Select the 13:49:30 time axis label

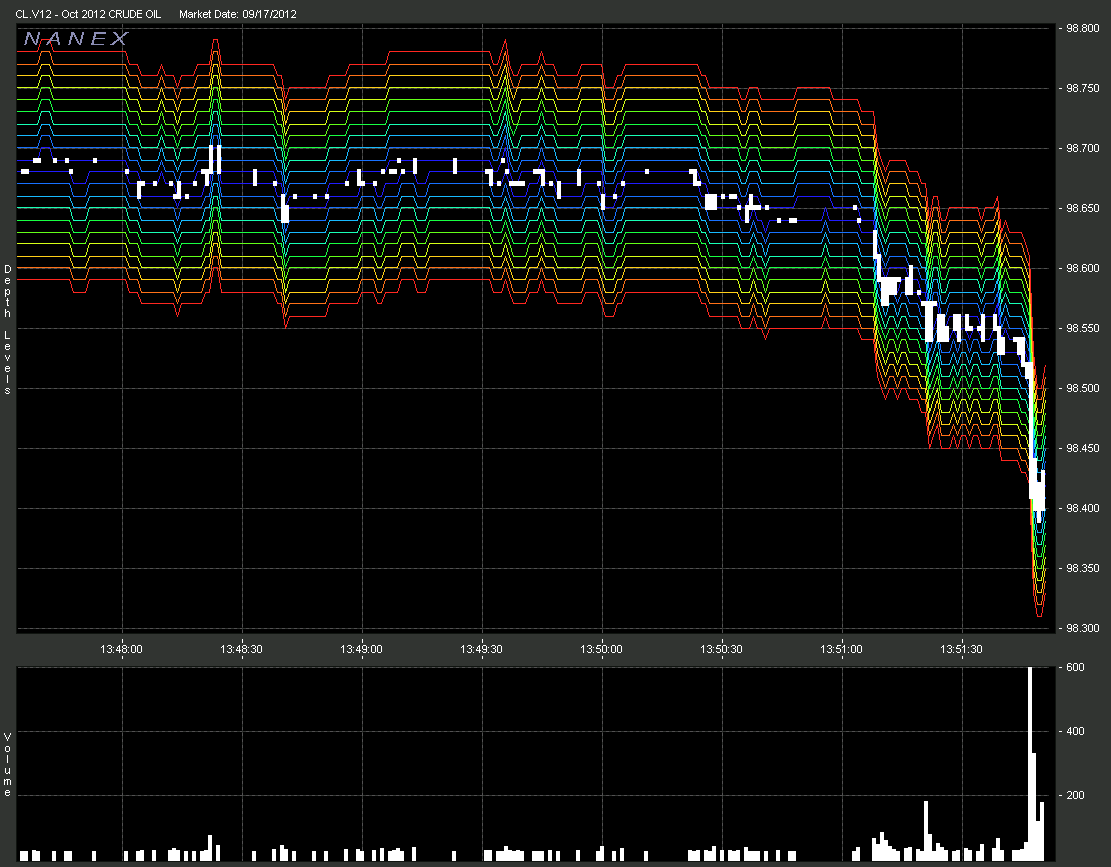[x=482, y=648]
